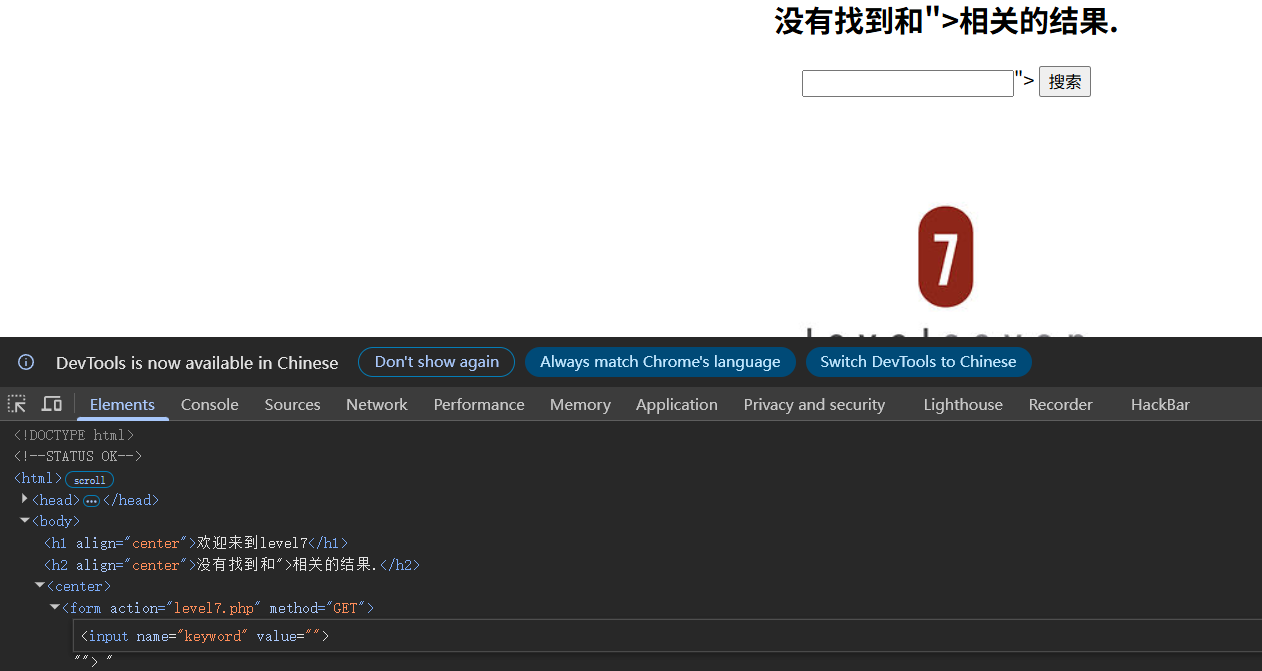This screenshot has width=1262, height=671.
Task: Collapse the body element node
Action: tap(25, 520)
